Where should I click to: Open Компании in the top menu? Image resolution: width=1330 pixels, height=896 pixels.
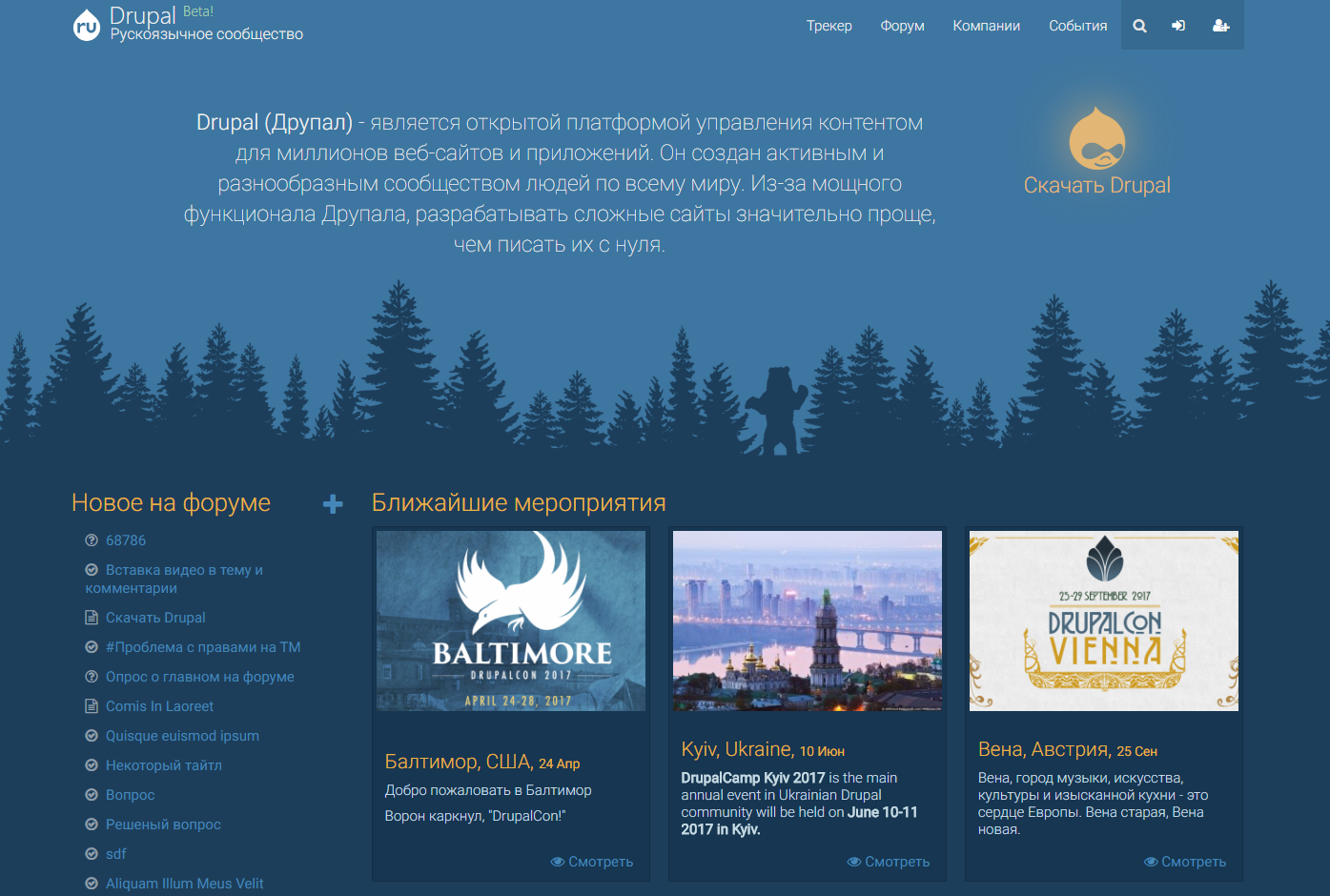(987, 26)
